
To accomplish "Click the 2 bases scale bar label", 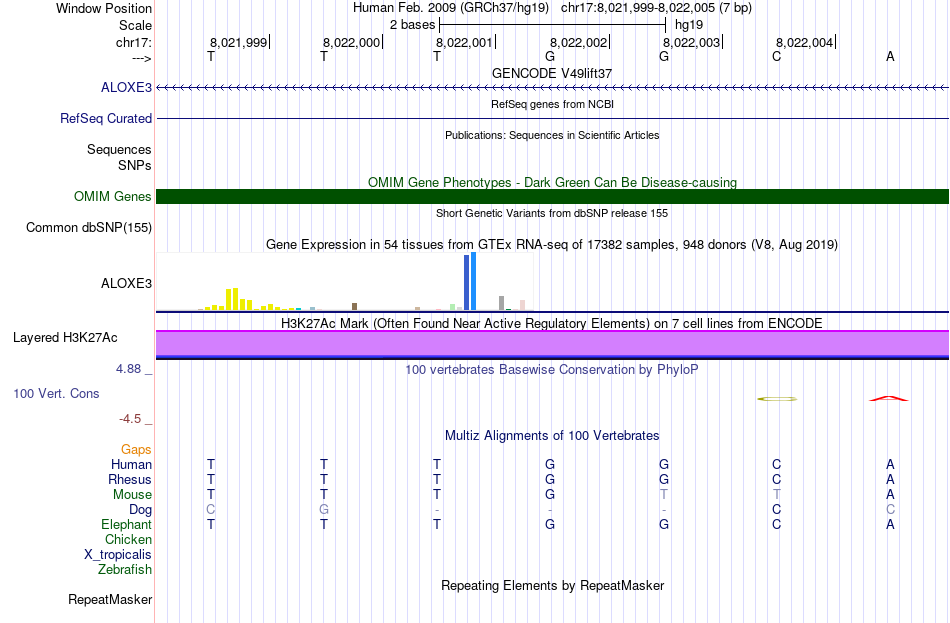I will point(412,25).
